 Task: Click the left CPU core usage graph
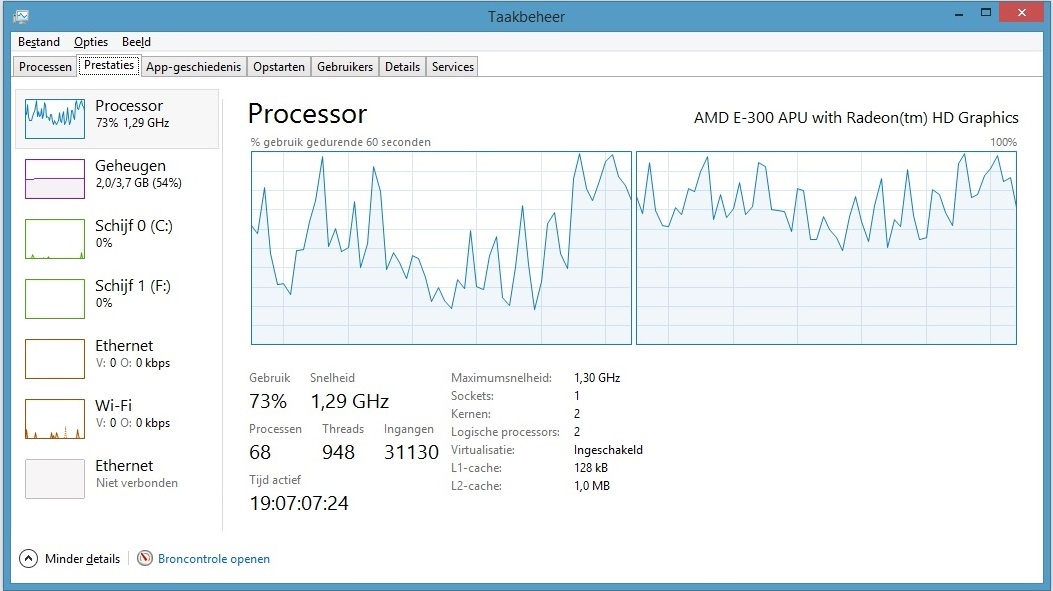(441, 248)
